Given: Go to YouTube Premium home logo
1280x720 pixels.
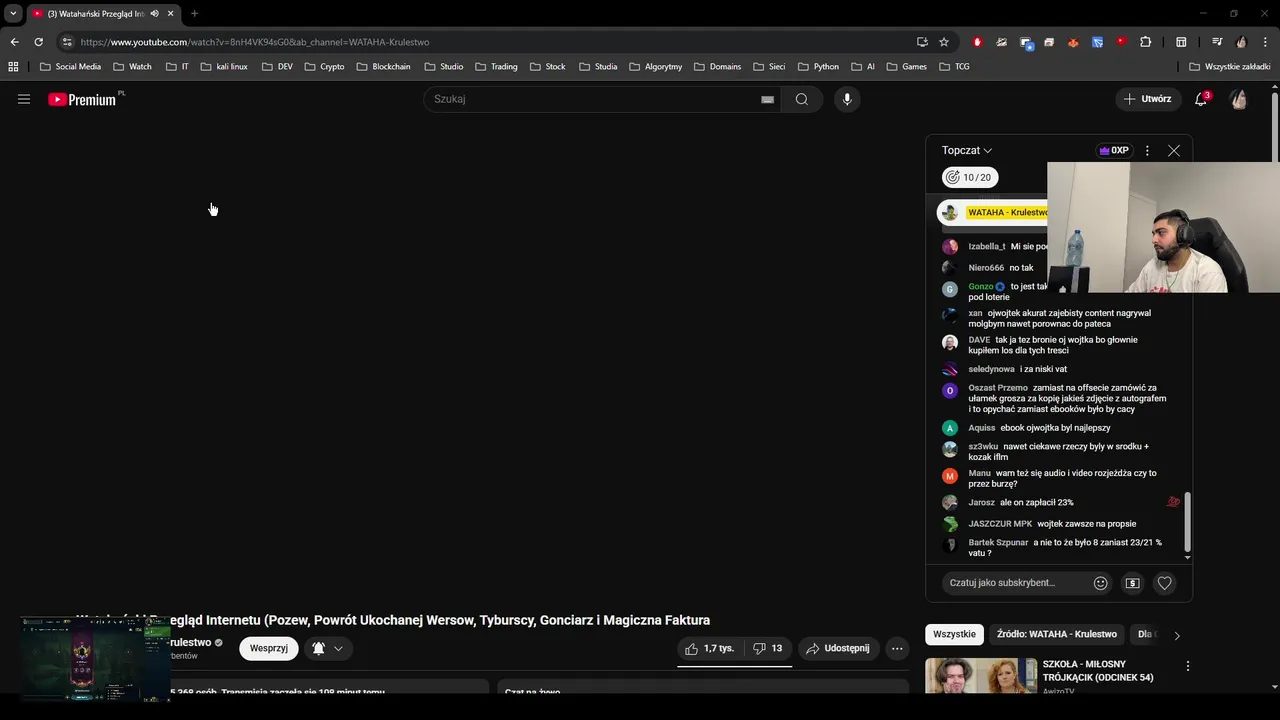Looking at the screenshot, I should pos(82,99).
